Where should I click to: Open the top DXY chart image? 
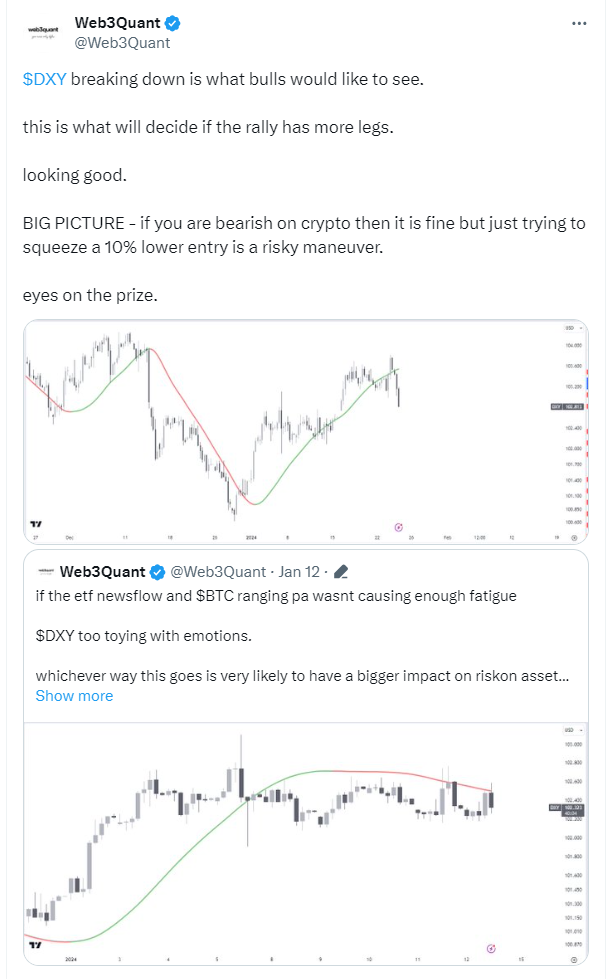(306, 431)
